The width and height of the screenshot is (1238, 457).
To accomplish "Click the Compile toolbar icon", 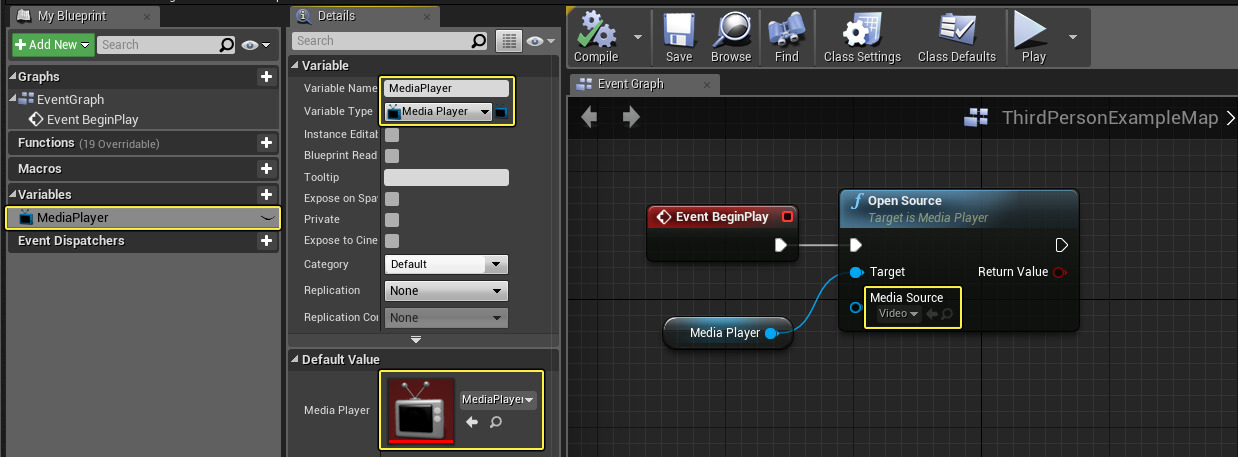I will (x=596, y=37).
